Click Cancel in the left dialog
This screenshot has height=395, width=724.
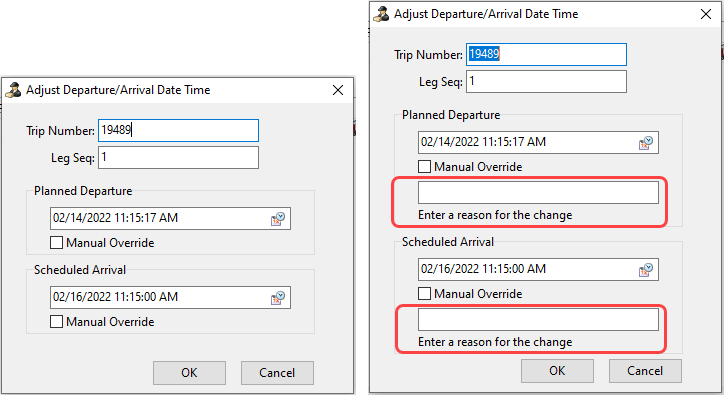tap(277, 373)
